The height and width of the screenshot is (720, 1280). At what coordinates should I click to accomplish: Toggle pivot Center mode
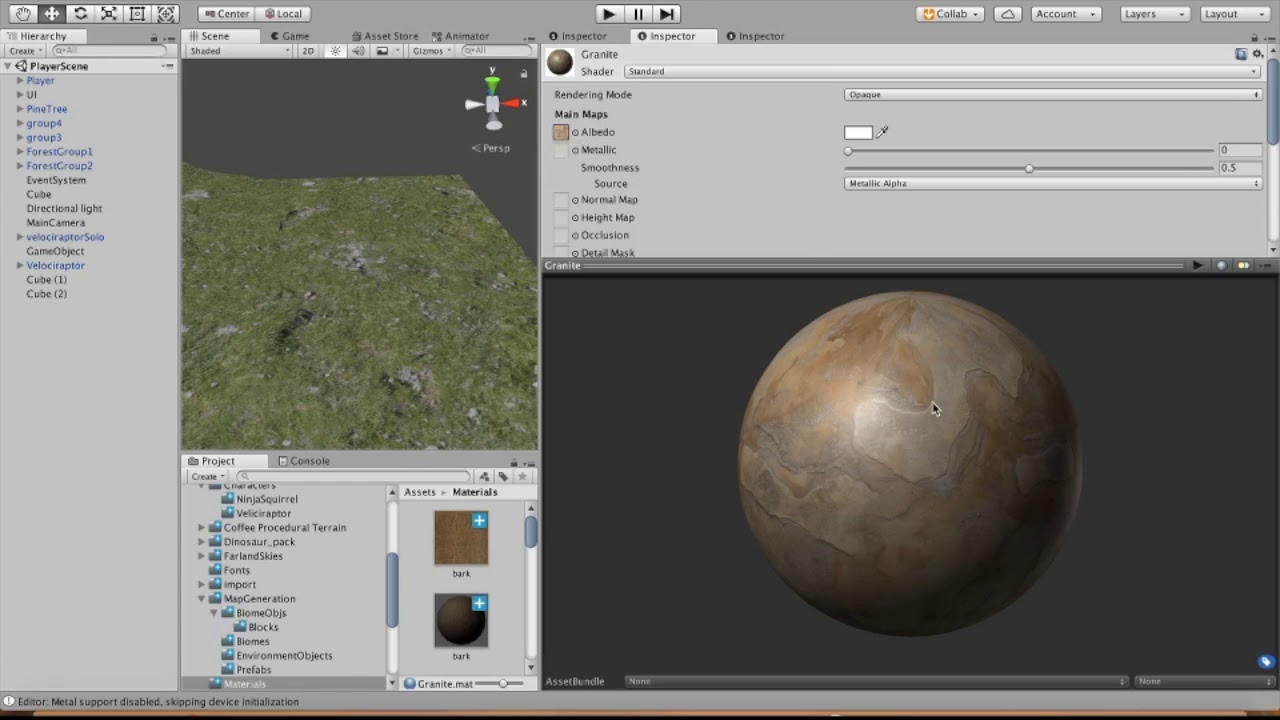(x=225, y=14)
